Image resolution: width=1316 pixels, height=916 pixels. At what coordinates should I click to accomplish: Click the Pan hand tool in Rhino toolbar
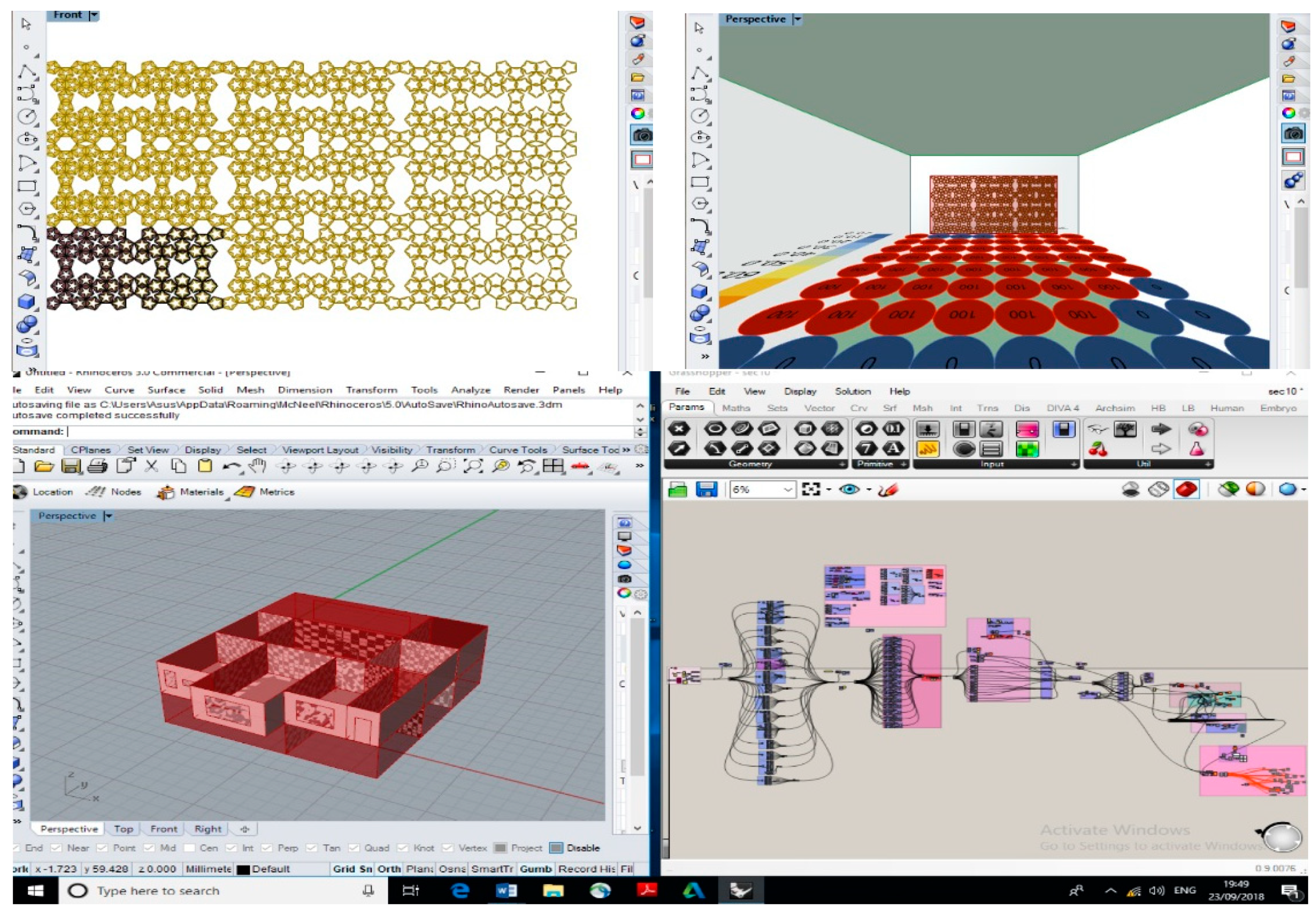coord(259,466)
